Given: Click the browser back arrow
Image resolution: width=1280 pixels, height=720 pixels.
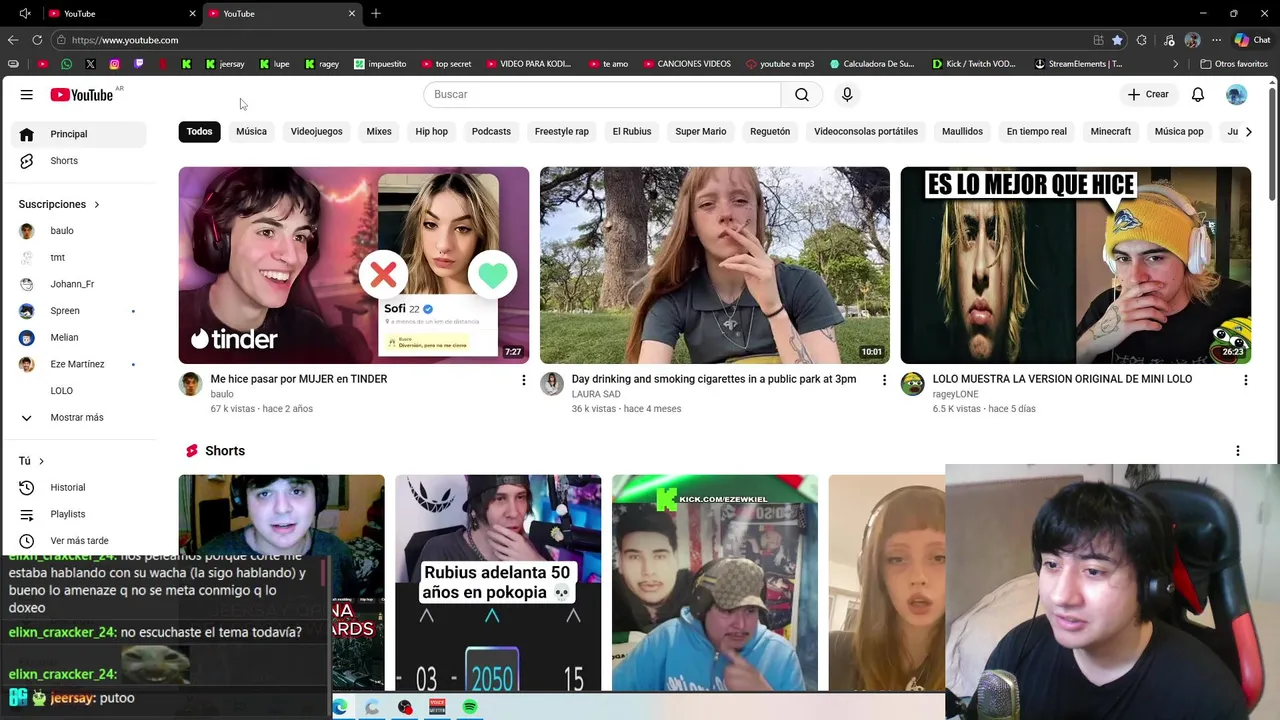Looking at the screenshot, I should click(13, 40).
